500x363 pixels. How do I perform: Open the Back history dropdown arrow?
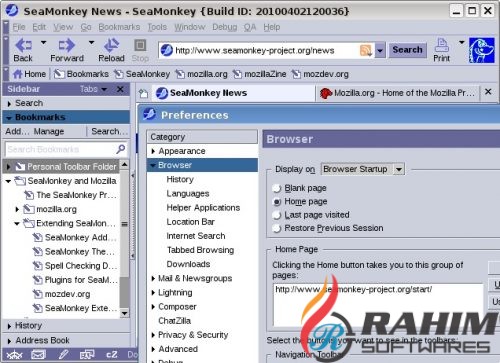pos(43,43)
